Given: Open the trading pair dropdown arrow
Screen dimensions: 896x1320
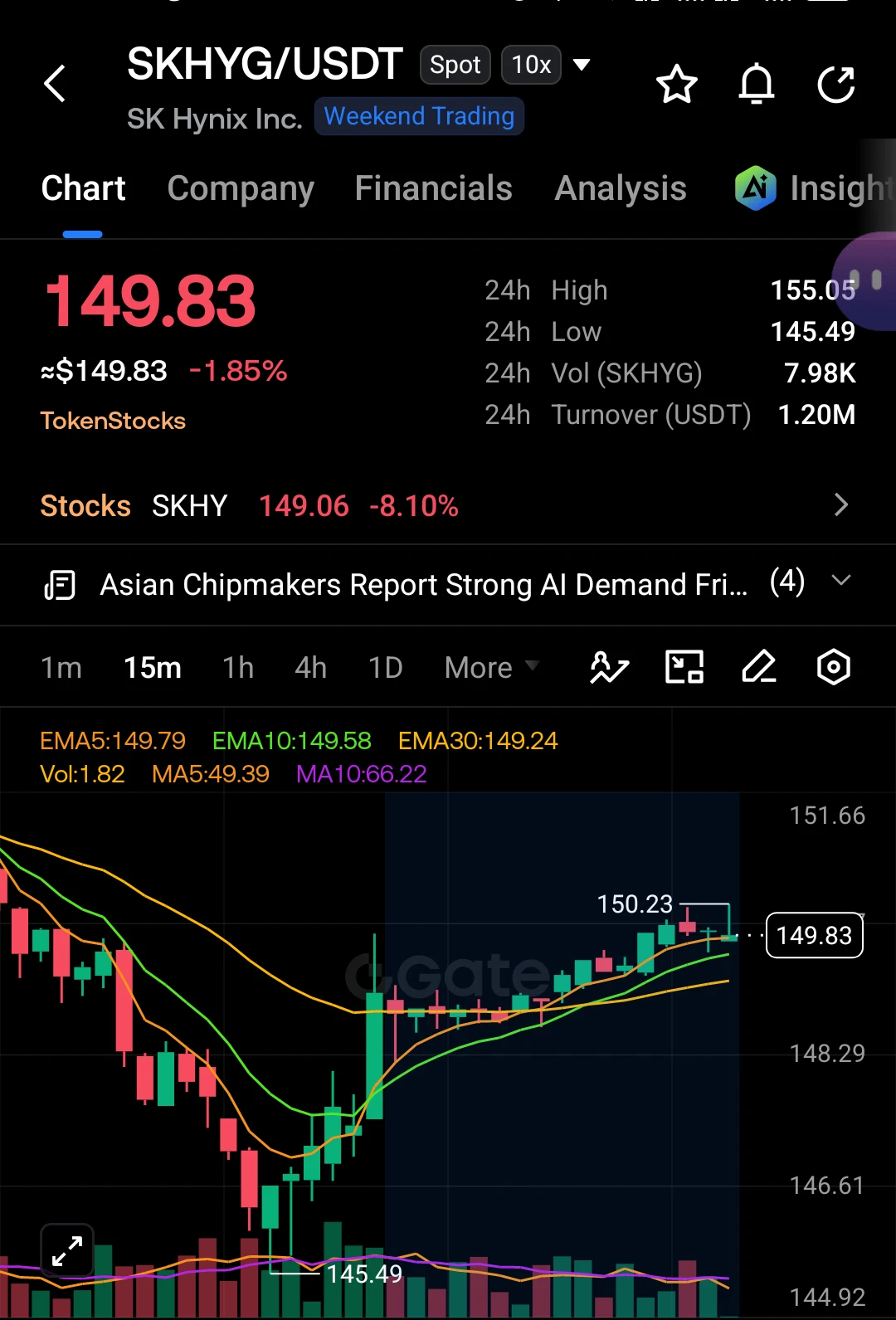Looking at the screenshot, I should (582, 65).
